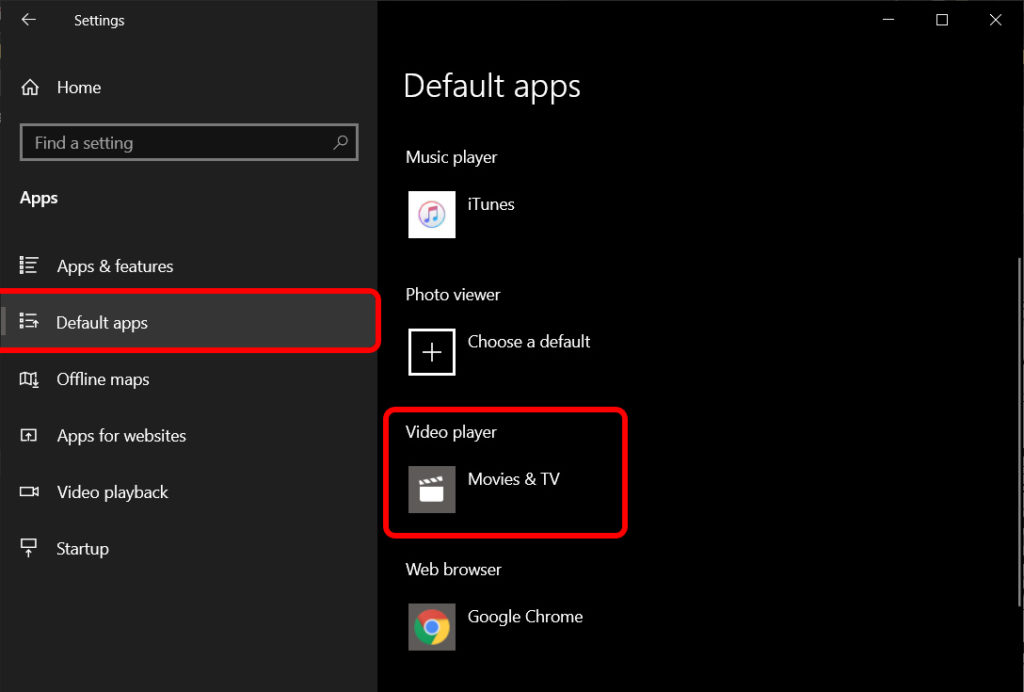Change the Movies & TV video player default
1024x692 pixels.
coord(513,479)
